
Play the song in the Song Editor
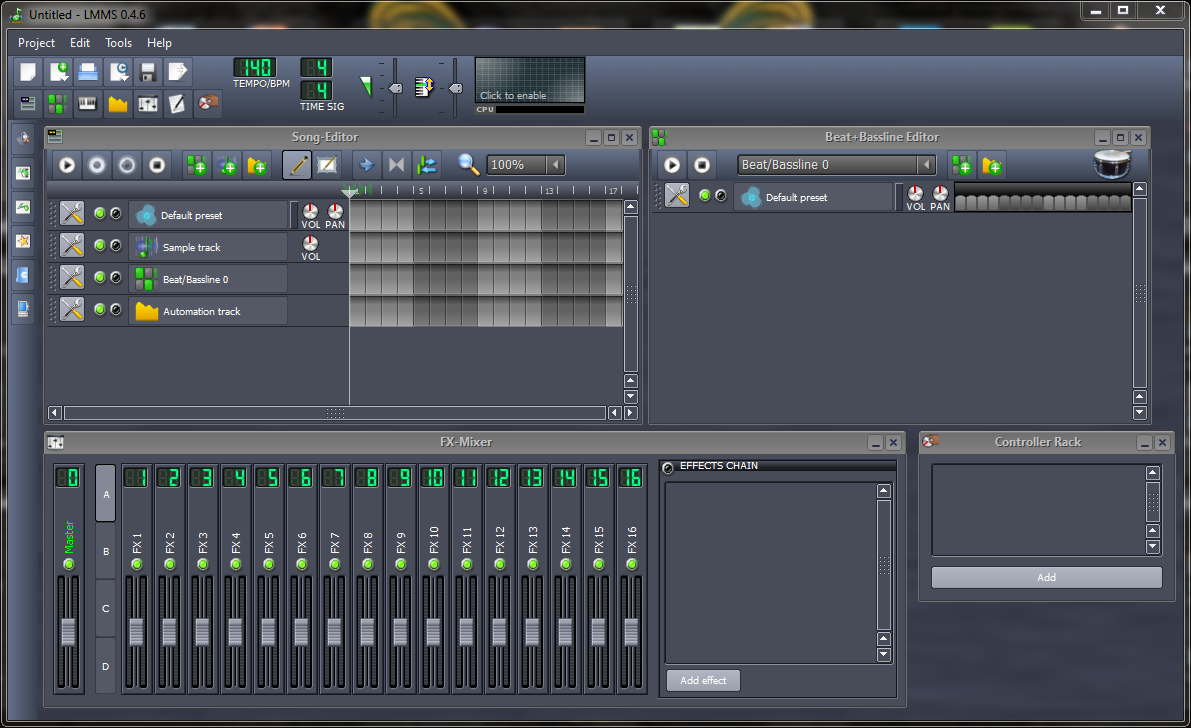pyautogui.click(x=66, y=165)
